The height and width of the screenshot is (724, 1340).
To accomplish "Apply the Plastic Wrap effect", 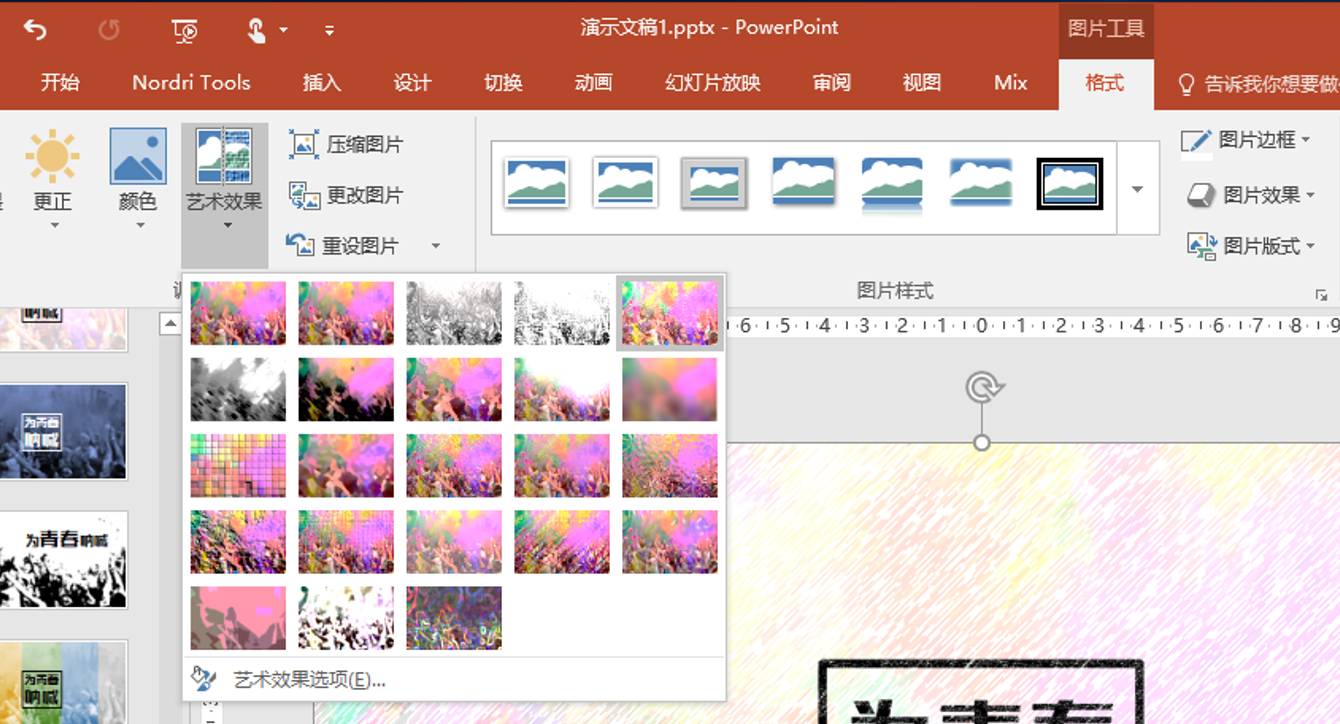I will [x=670, y=541].
